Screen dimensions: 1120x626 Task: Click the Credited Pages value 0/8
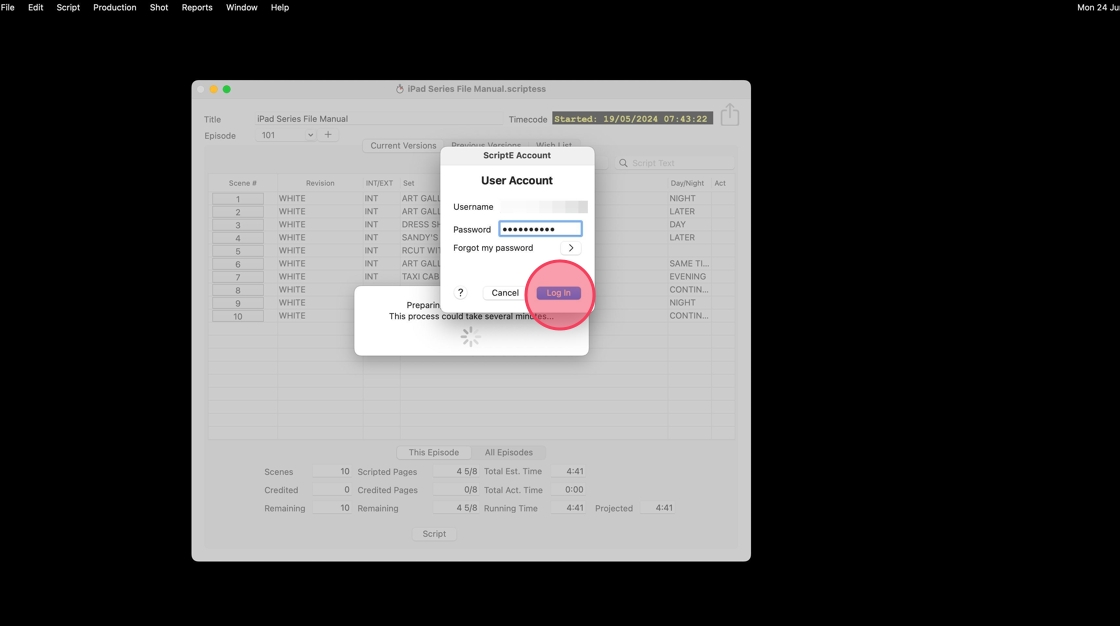point(456,490)
